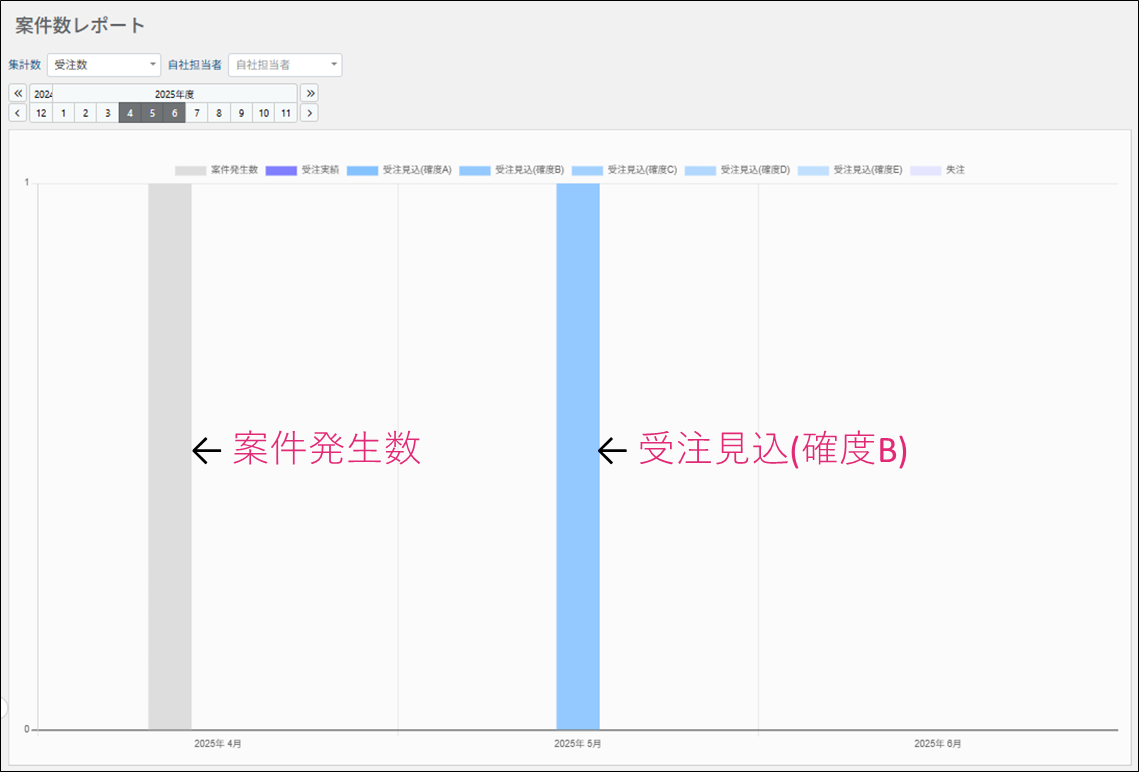This screenshot has height=772, width=1139.
Task: Advance one month with single-right arrow
Action: (x=310, y=113)
